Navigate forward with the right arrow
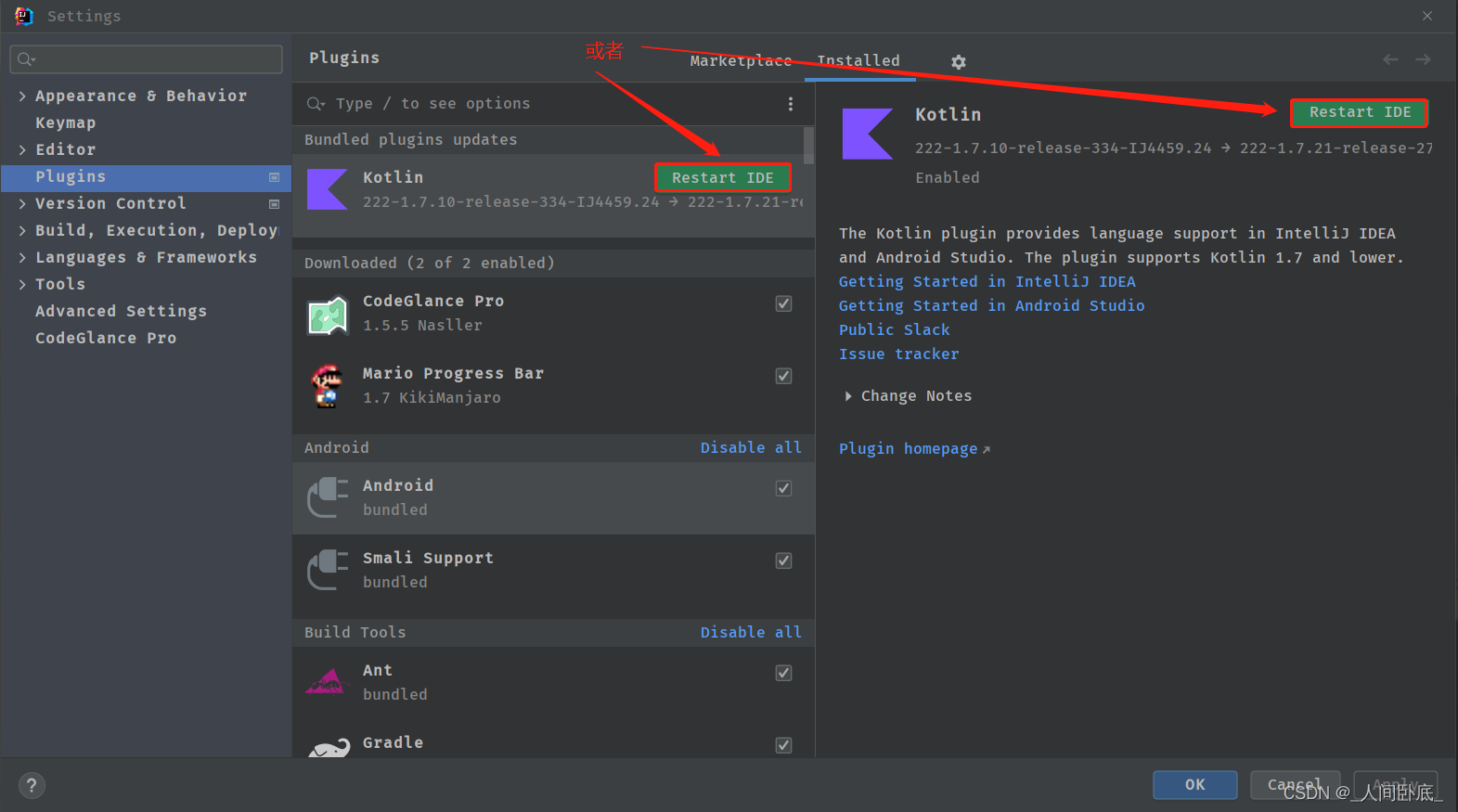Screen dimensions: 1458x812 click(1423, 59)
